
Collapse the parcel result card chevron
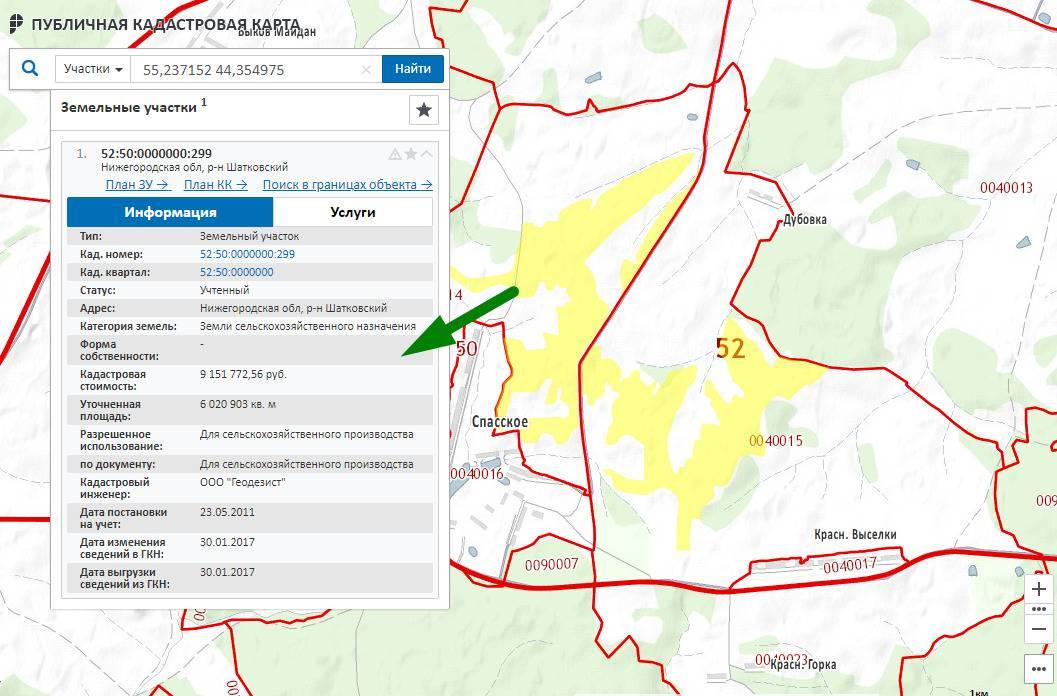[427, 154]
